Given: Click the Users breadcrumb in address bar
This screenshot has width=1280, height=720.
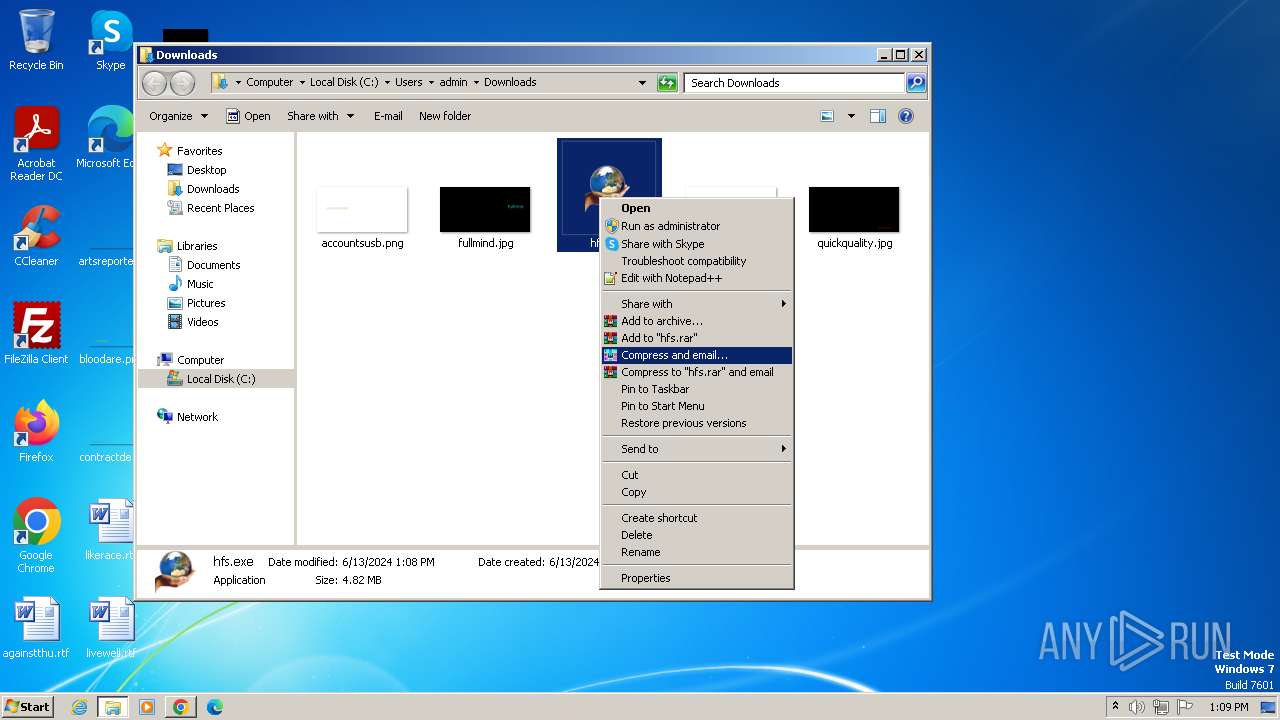Looking at the screenshot, I should (408, 82).
